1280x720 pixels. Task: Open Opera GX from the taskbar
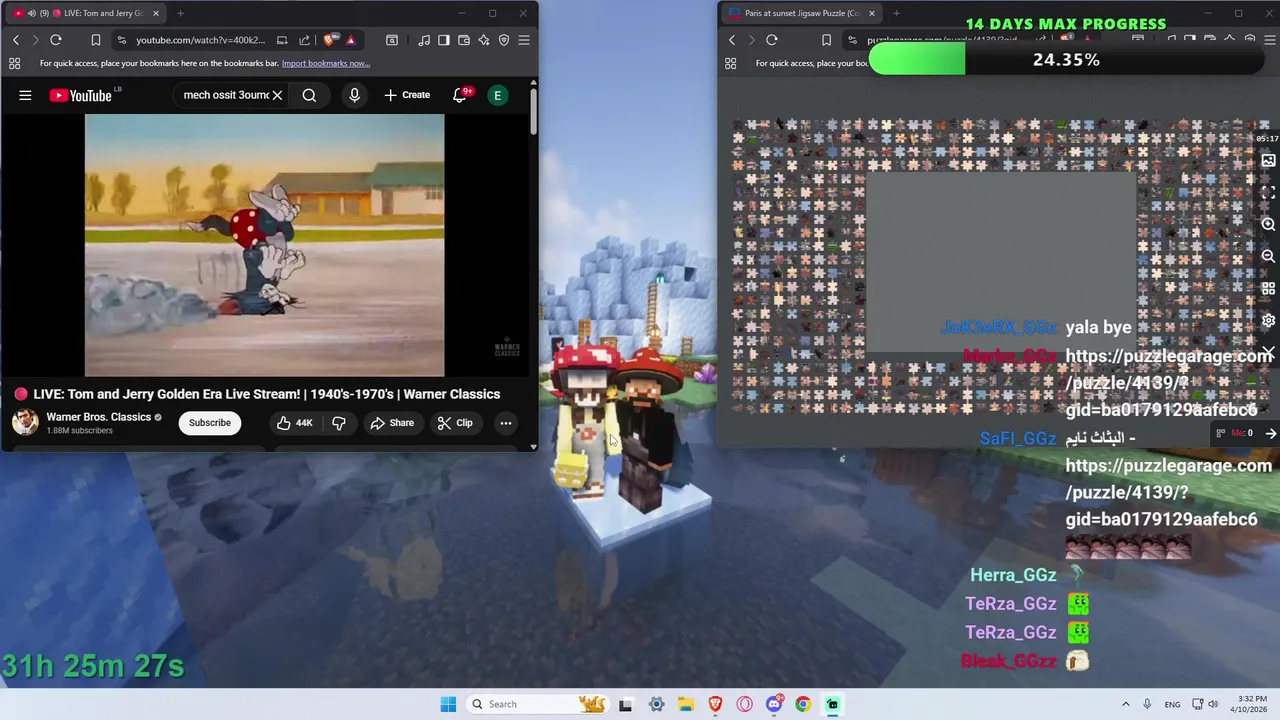click(x=744, y=704)
